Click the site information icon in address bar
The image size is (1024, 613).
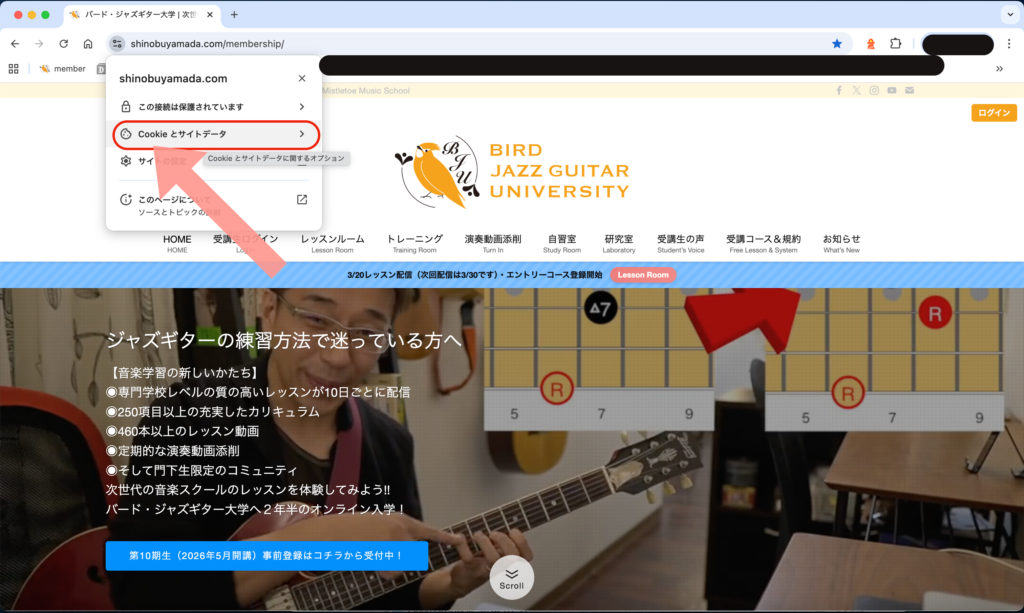(117, 44)
